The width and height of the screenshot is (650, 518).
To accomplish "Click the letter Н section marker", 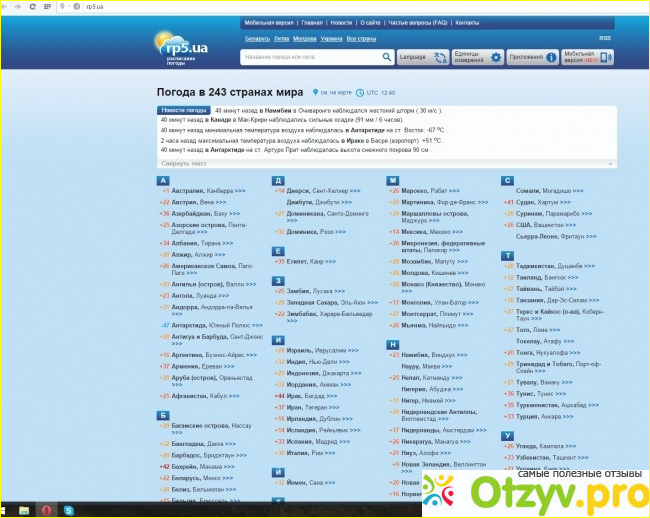I will [393, 345].
